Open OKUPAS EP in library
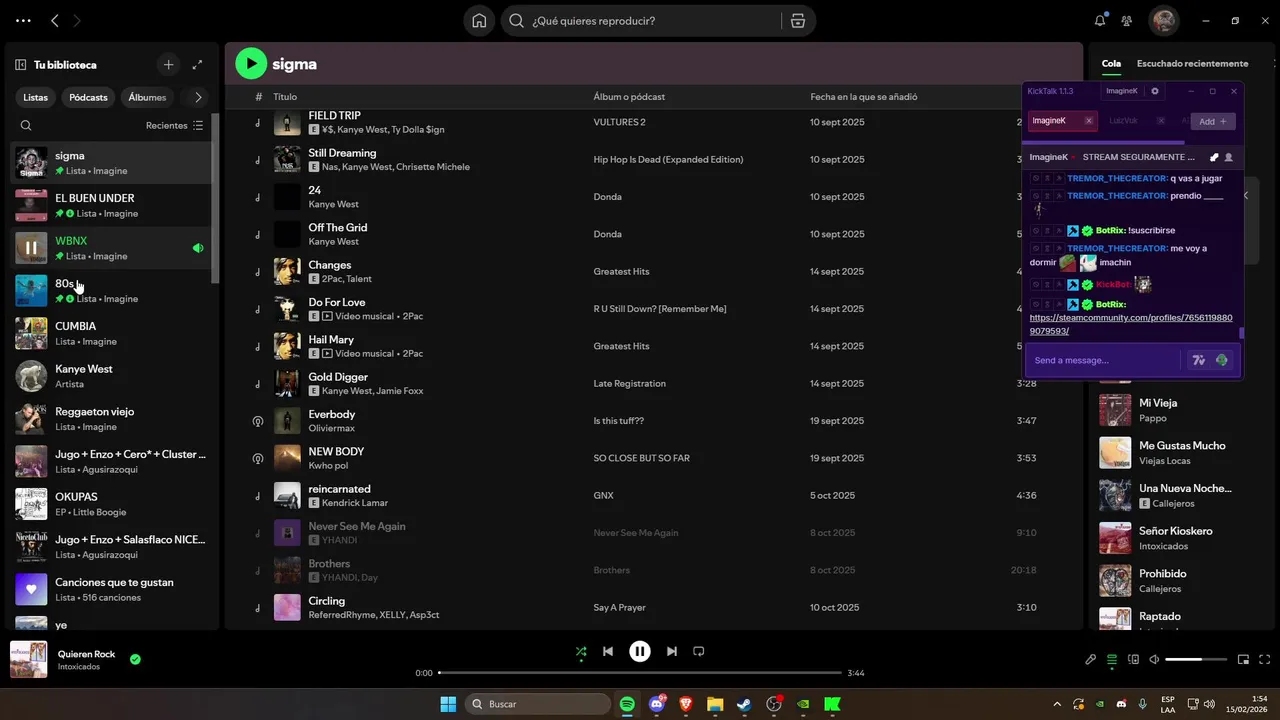Screen dimensions: 1280x720 point(111,504)
